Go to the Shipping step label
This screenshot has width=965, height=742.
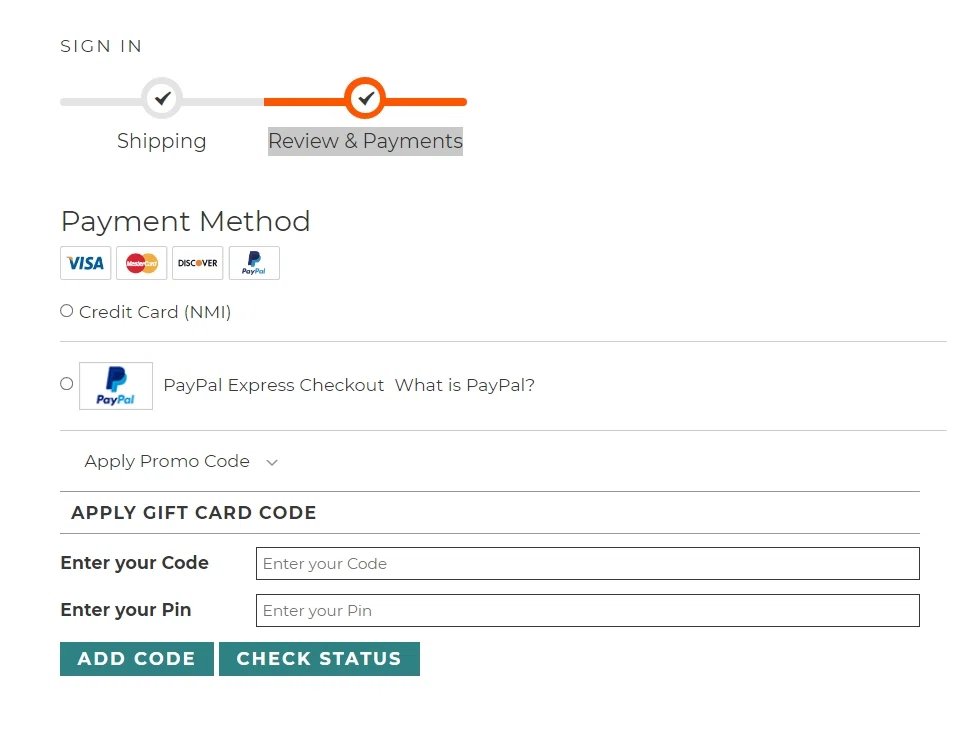pos(162,141)
